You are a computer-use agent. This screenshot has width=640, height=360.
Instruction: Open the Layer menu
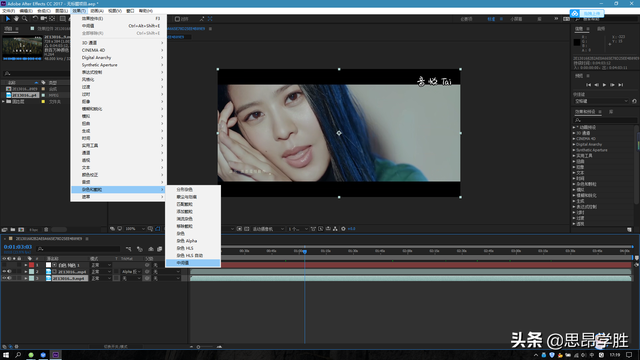coord(61,11)
